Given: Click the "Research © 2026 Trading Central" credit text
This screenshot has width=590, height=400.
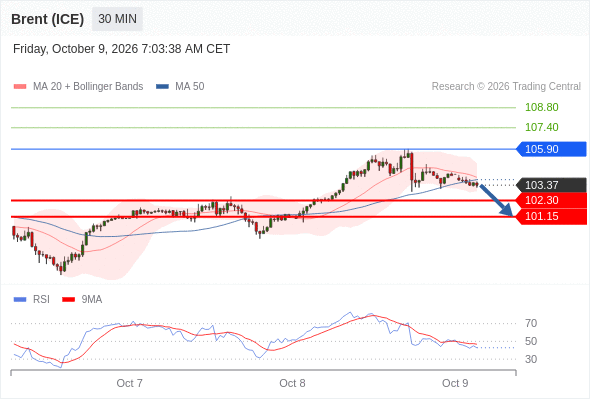Looking at the screenshot, I should (x=506, y=87).
